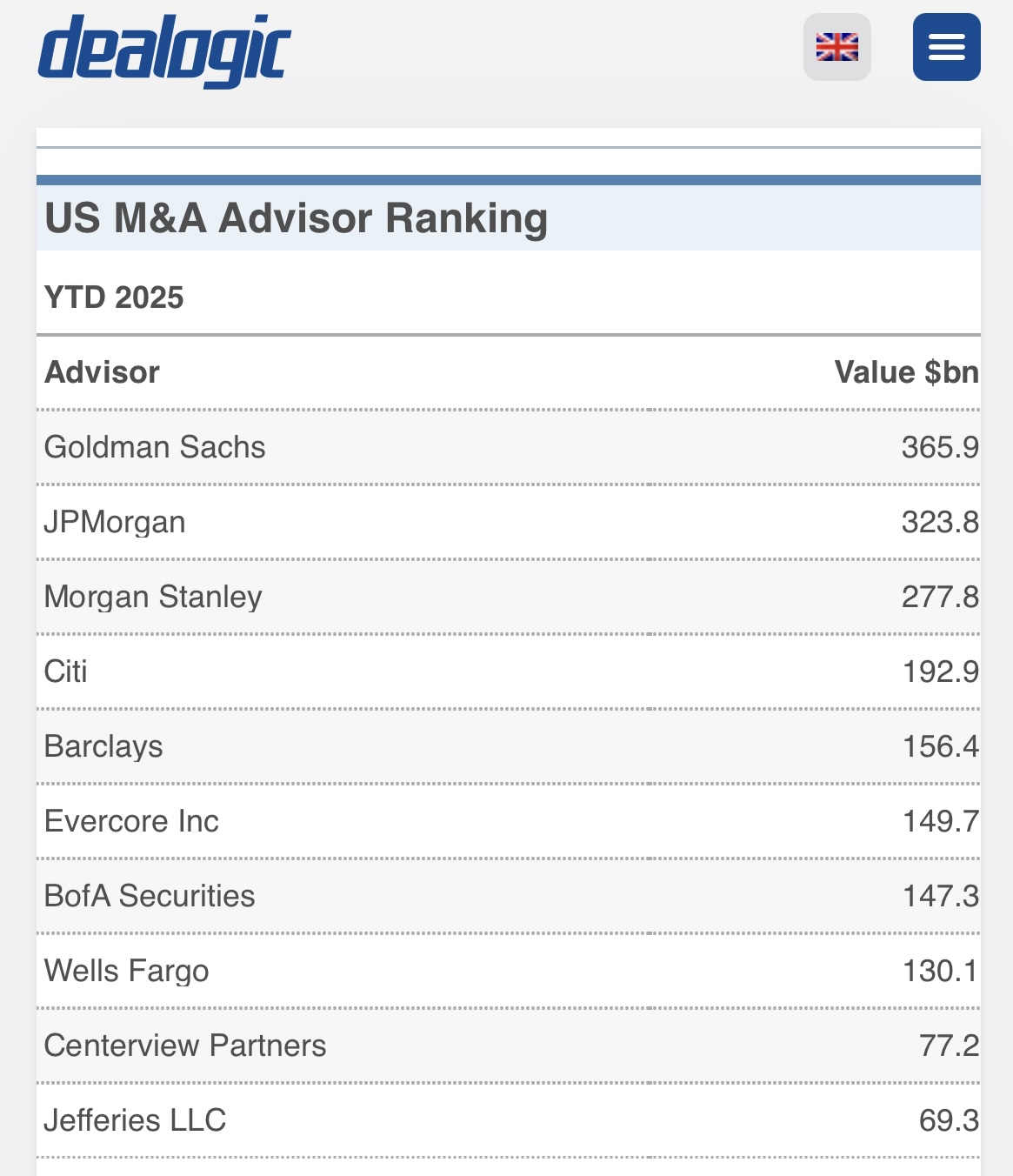Click the YTD 2025 period label
This screenshot has height=1176, width=1013.
click(114, 297)
